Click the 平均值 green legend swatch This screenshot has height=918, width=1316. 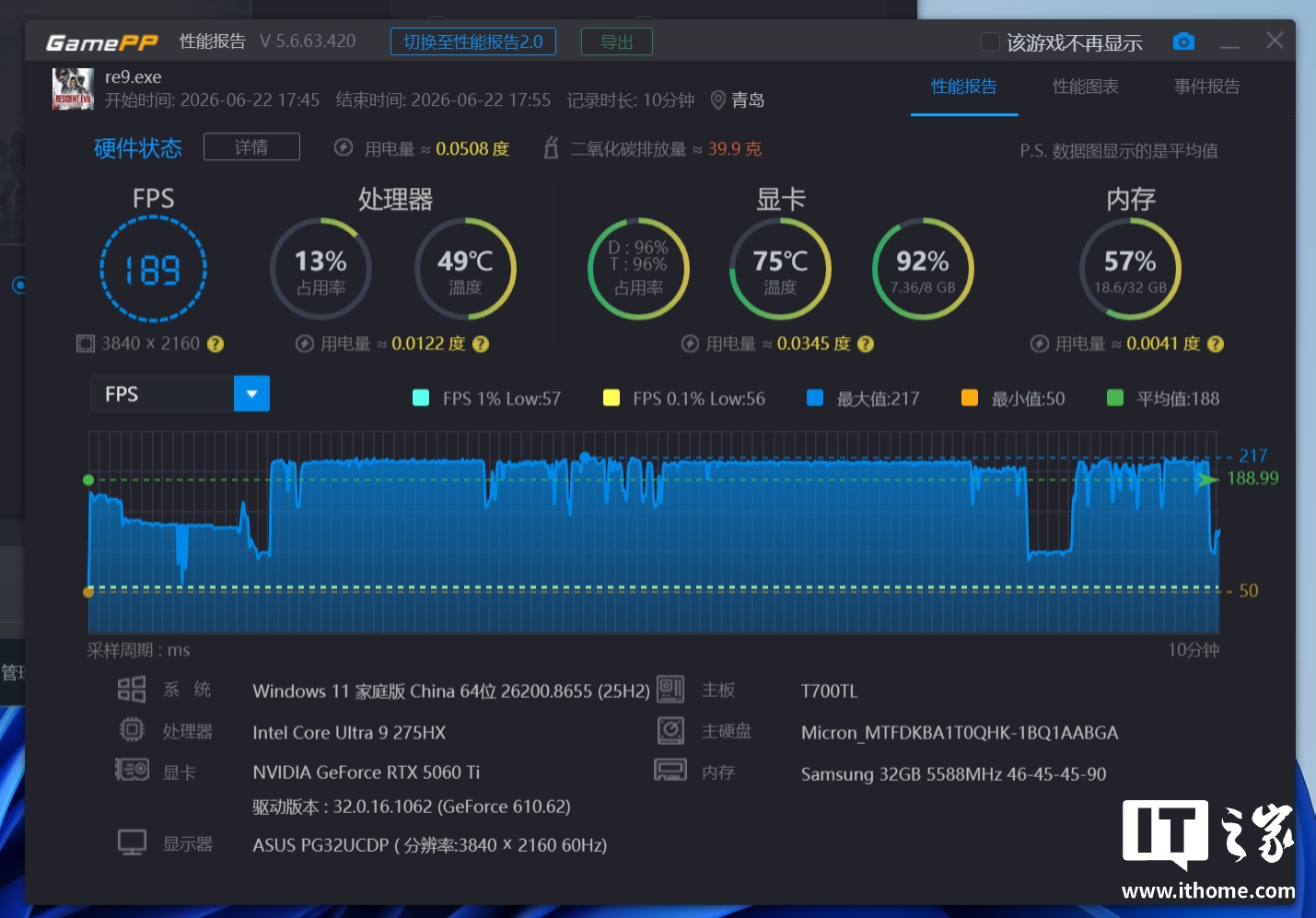point(1115,398)
